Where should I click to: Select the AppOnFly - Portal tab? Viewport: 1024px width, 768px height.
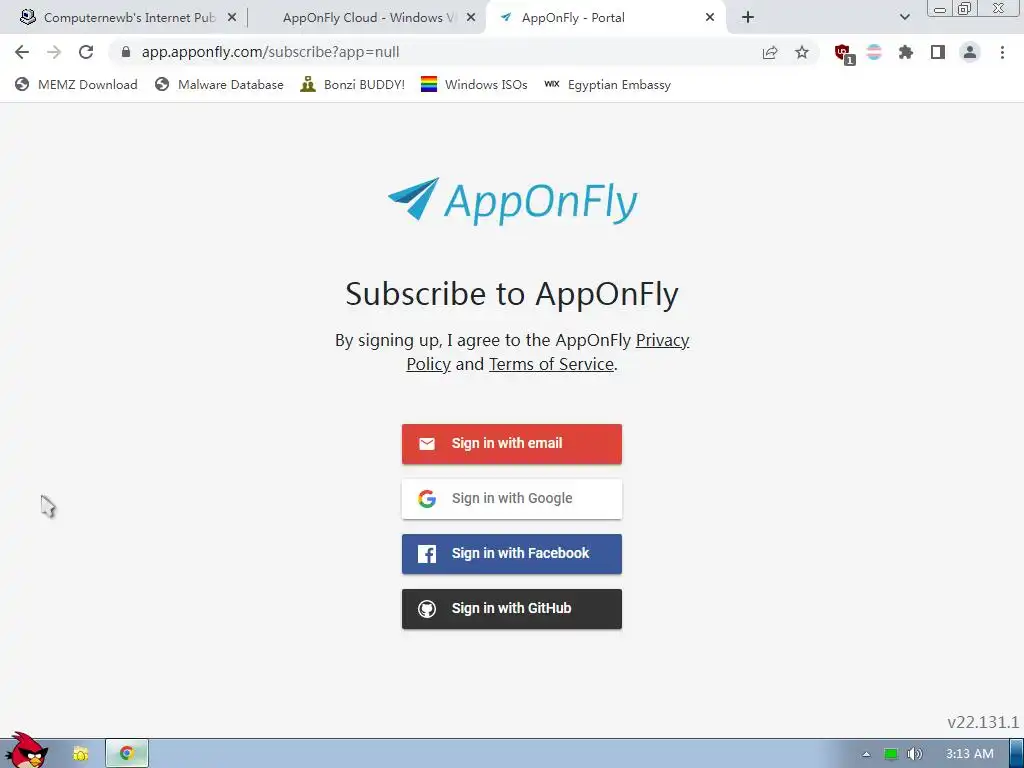click(606, 18)
